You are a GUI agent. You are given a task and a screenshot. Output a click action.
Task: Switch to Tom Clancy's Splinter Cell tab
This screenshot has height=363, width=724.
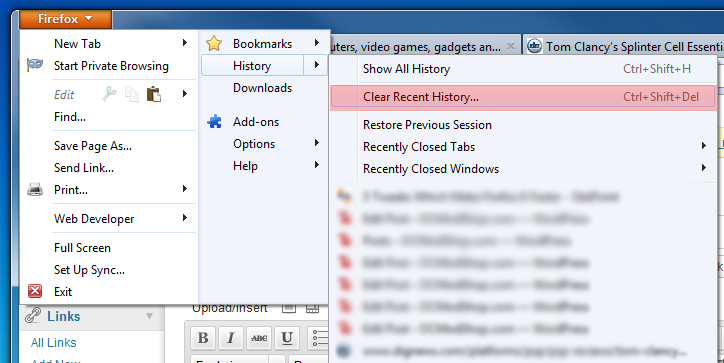[x=623, y=46]
